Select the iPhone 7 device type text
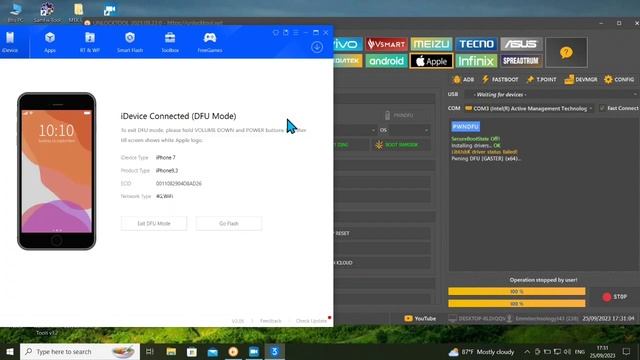Viewport: 640px width, 360px height. tap(165, 158)
